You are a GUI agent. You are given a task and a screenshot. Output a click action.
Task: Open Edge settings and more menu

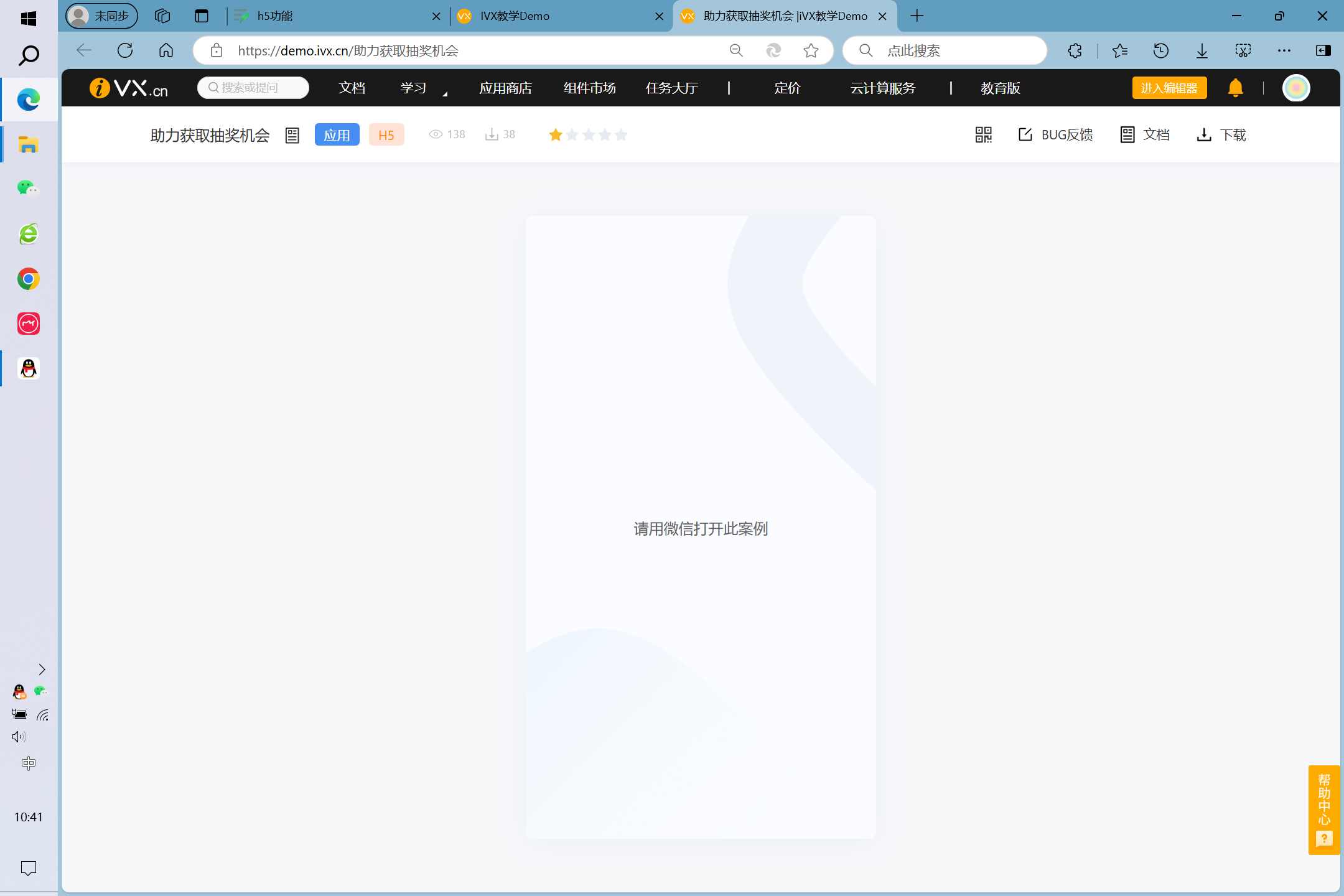pyautogui.click(x=1284, y=50)
